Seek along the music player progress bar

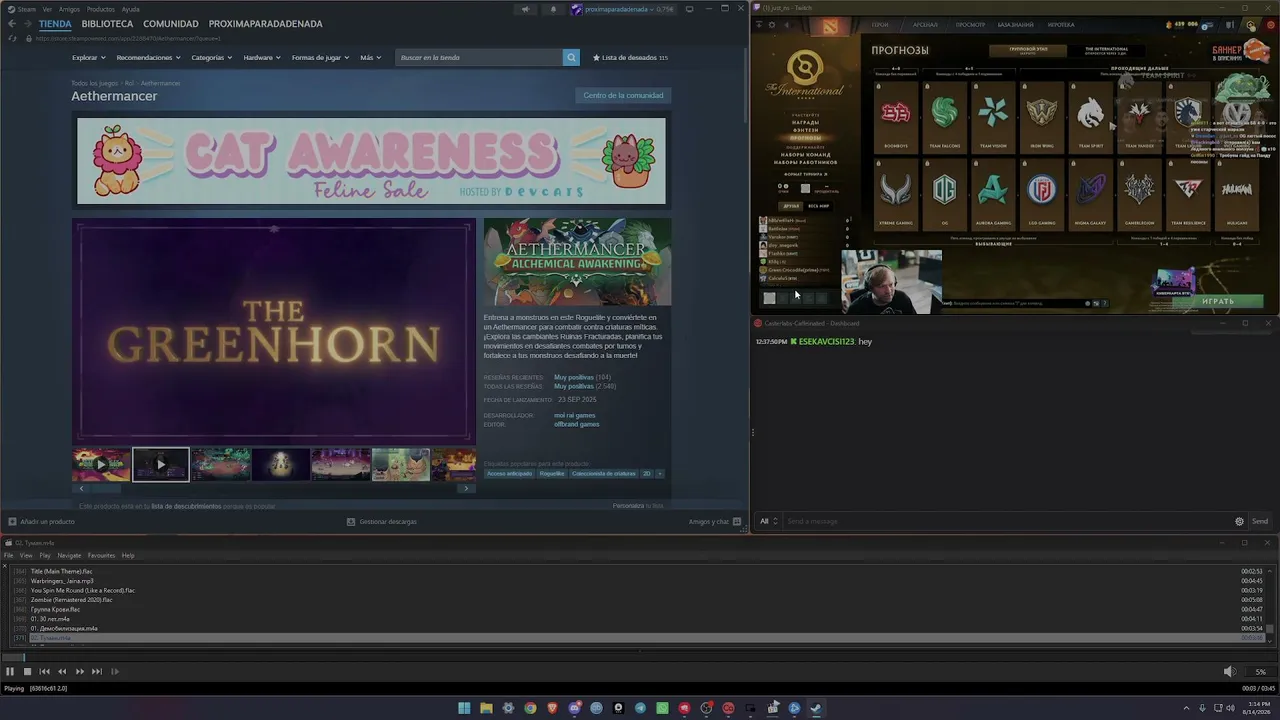tap(640, 657)
